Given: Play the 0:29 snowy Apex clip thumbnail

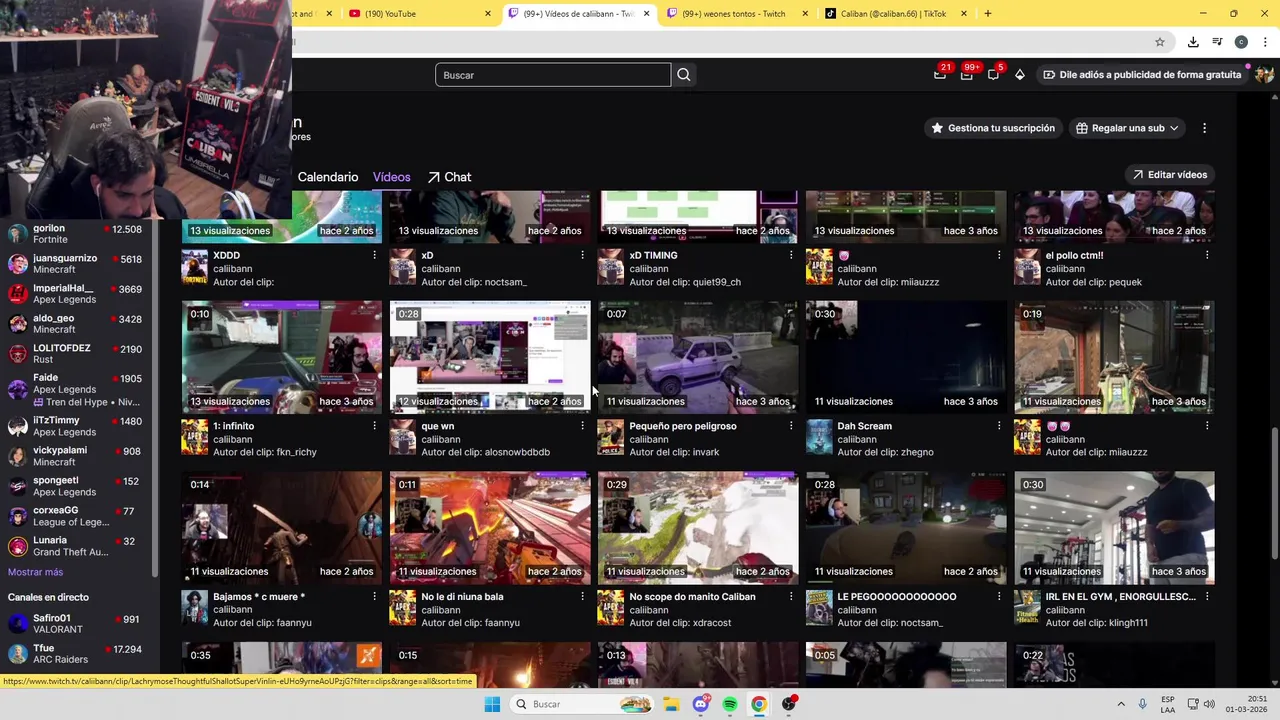Looking at the screenshot, I should 698,528.
